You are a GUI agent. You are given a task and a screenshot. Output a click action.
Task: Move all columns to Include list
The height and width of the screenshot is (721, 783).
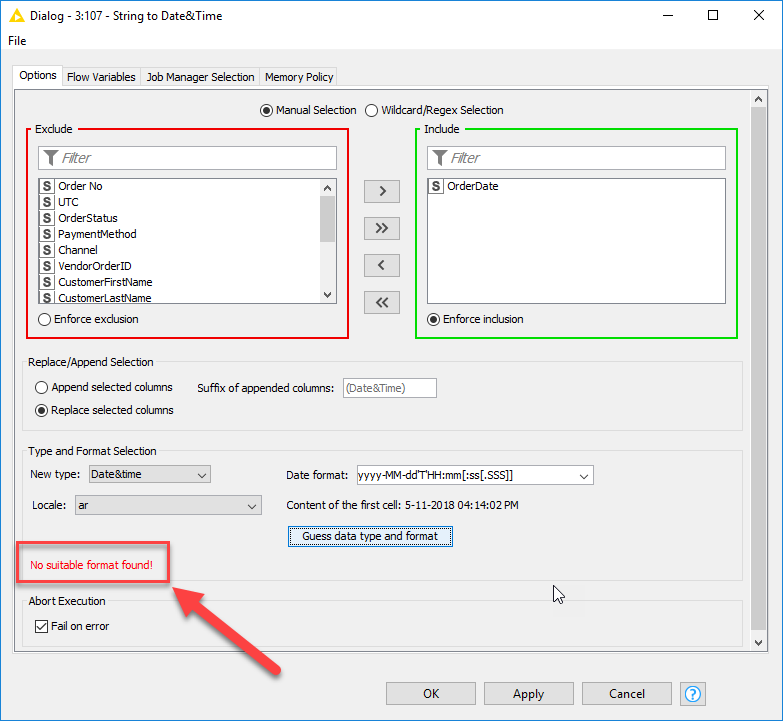(x=381, y=228)
